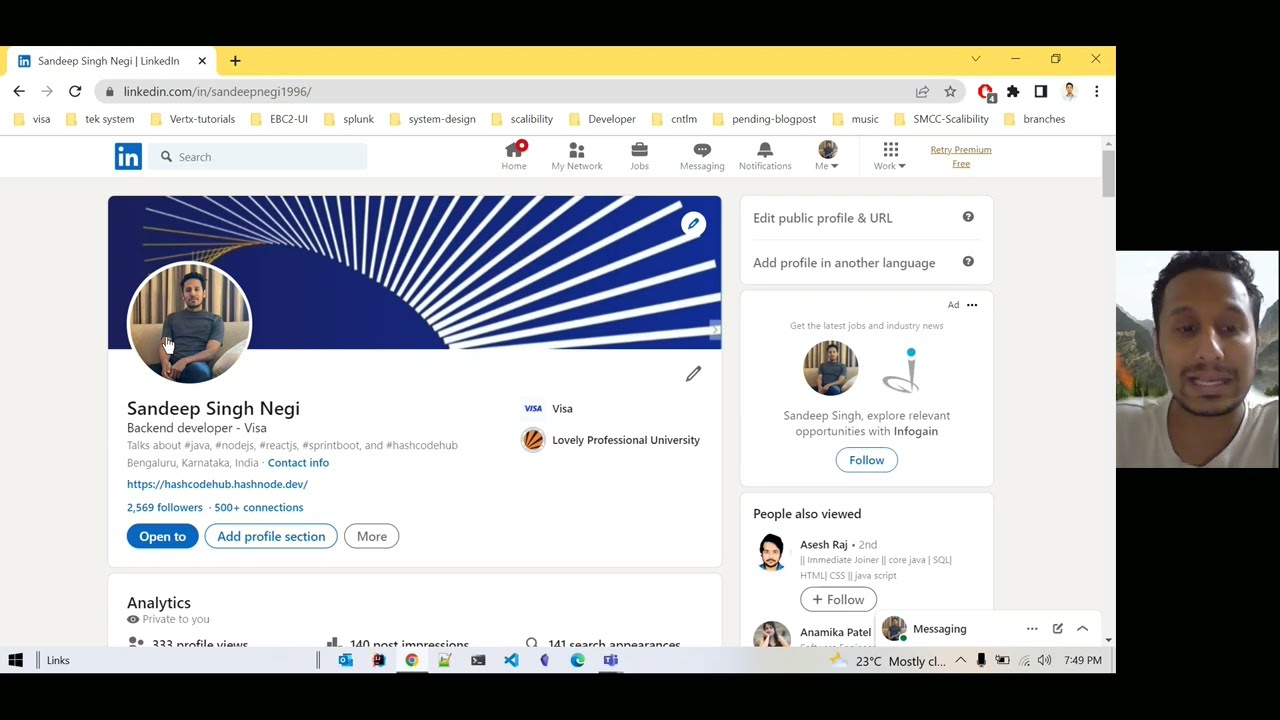Image resolution: width=1280 pixels, height=720 pixels.
Task: Focus the LinkedIn search field
Action: [x=258, y=157]
